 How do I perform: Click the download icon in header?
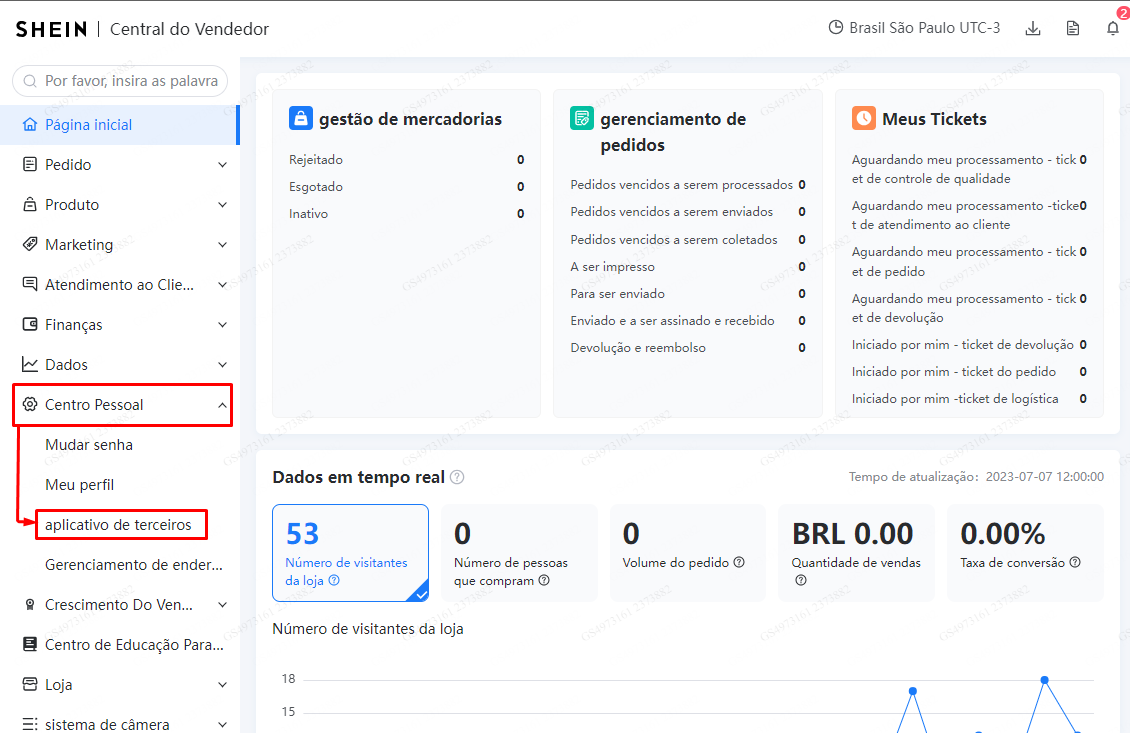tap(1033, 28)
